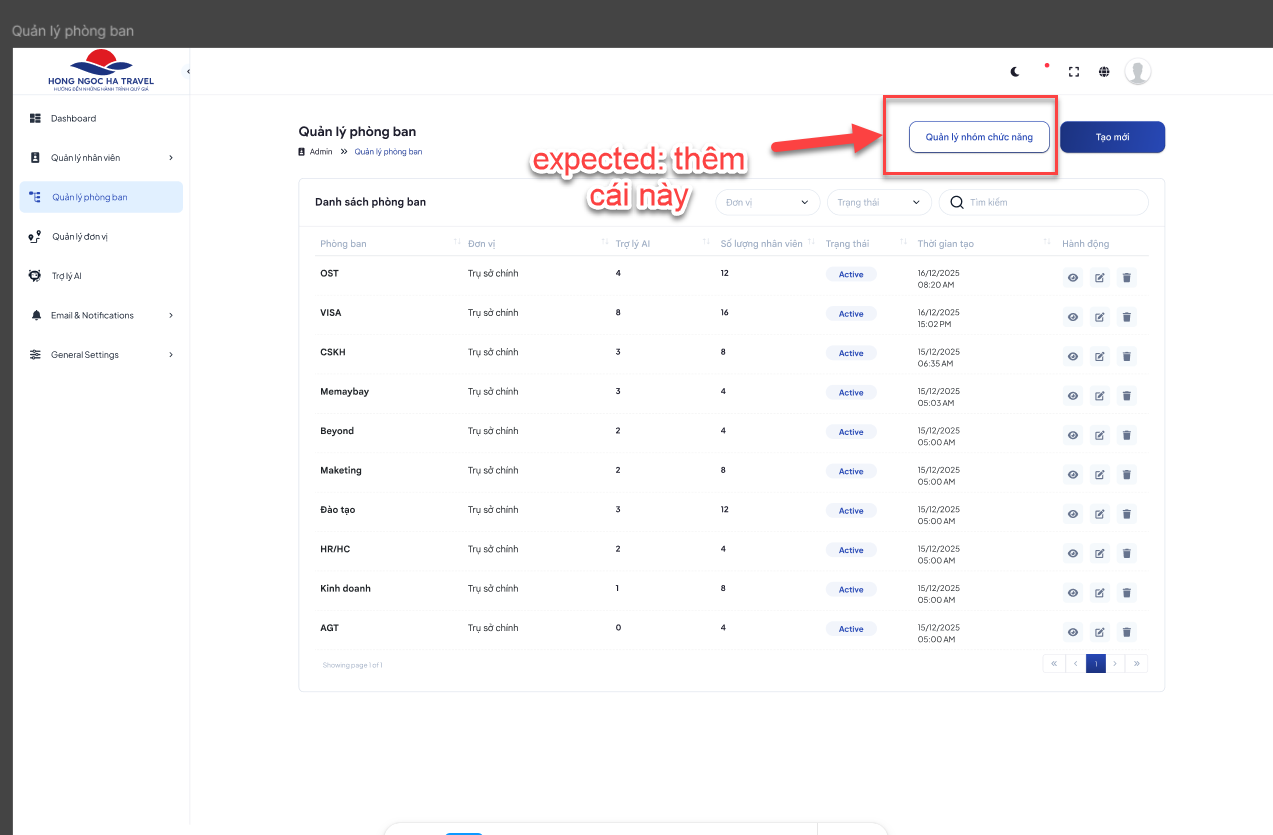Go to Quản lý đơn vị page
1273x835 pixels.
(x=79, y=237)
